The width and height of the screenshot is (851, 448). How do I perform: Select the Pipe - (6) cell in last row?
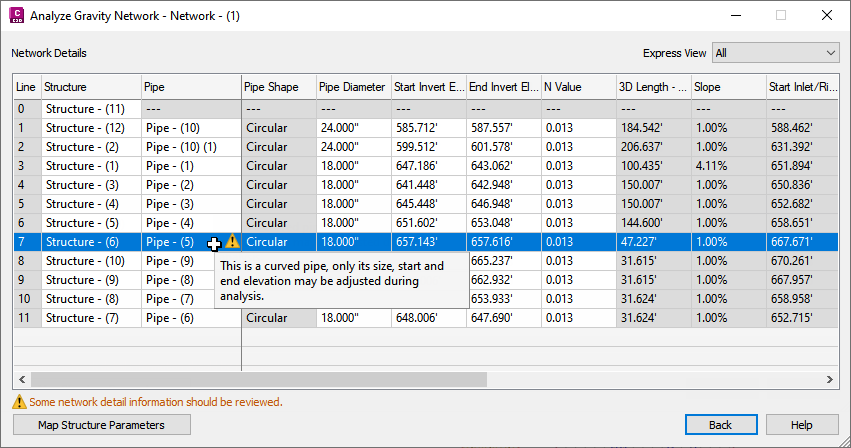tap(191, 318)
